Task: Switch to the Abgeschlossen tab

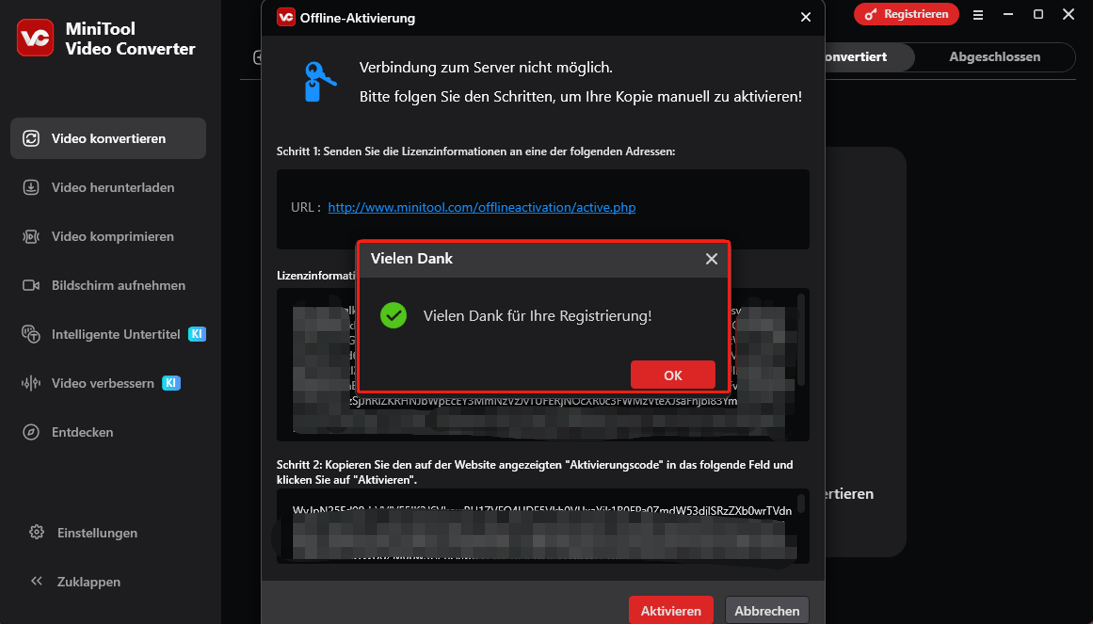Action: point(994,56)
